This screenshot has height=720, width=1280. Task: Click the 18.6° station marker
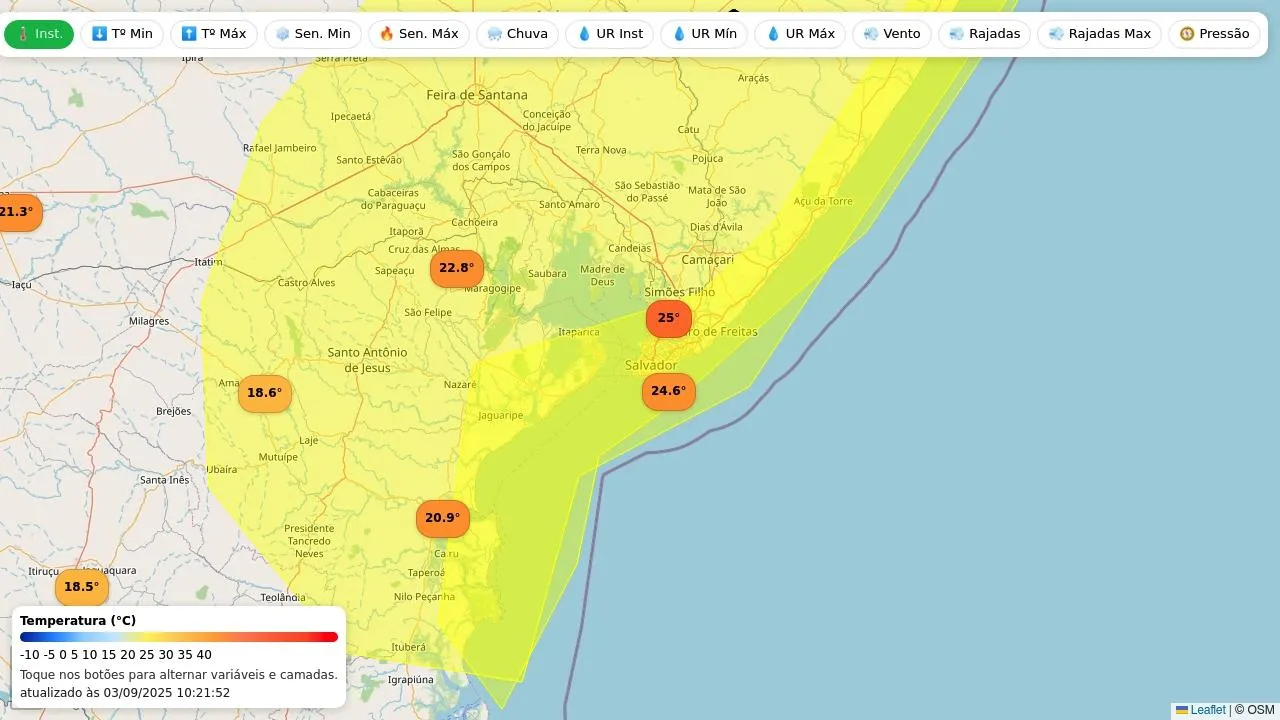tap(264, 393)
